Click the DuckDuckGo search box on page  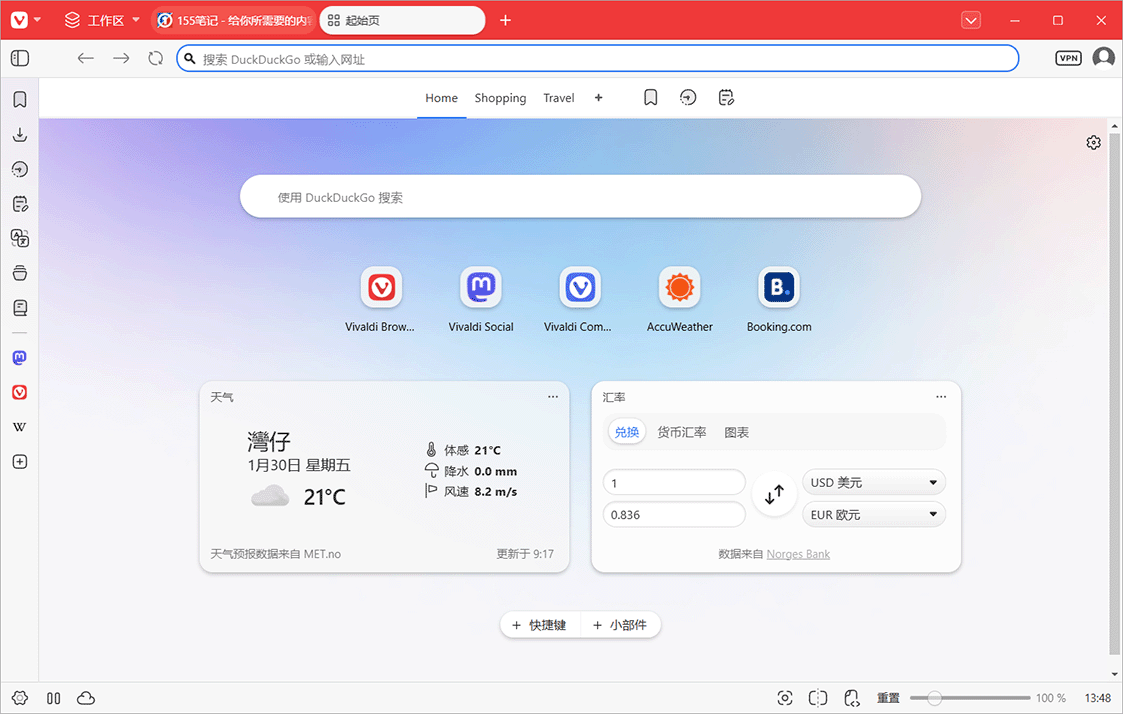click(x=580, y=198)
